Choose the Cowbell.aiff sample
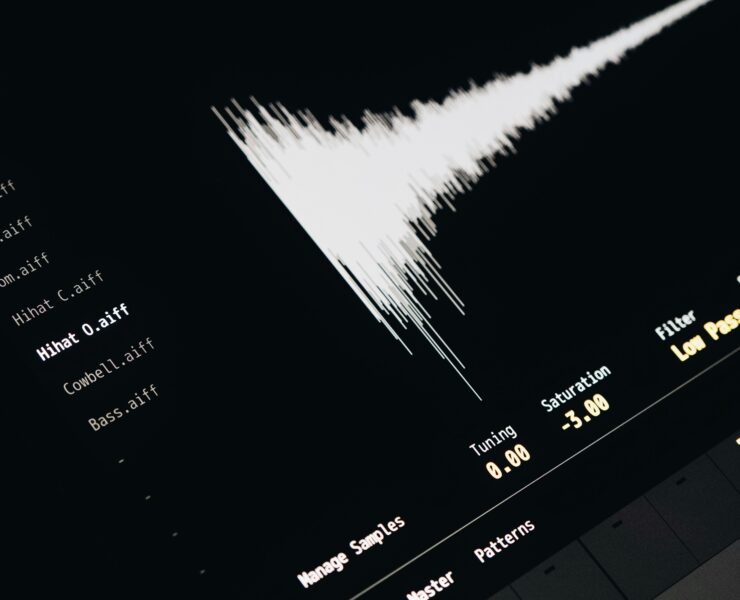Image resolution: width=740 pixels, height=600 pixels. tap(109, 366)
